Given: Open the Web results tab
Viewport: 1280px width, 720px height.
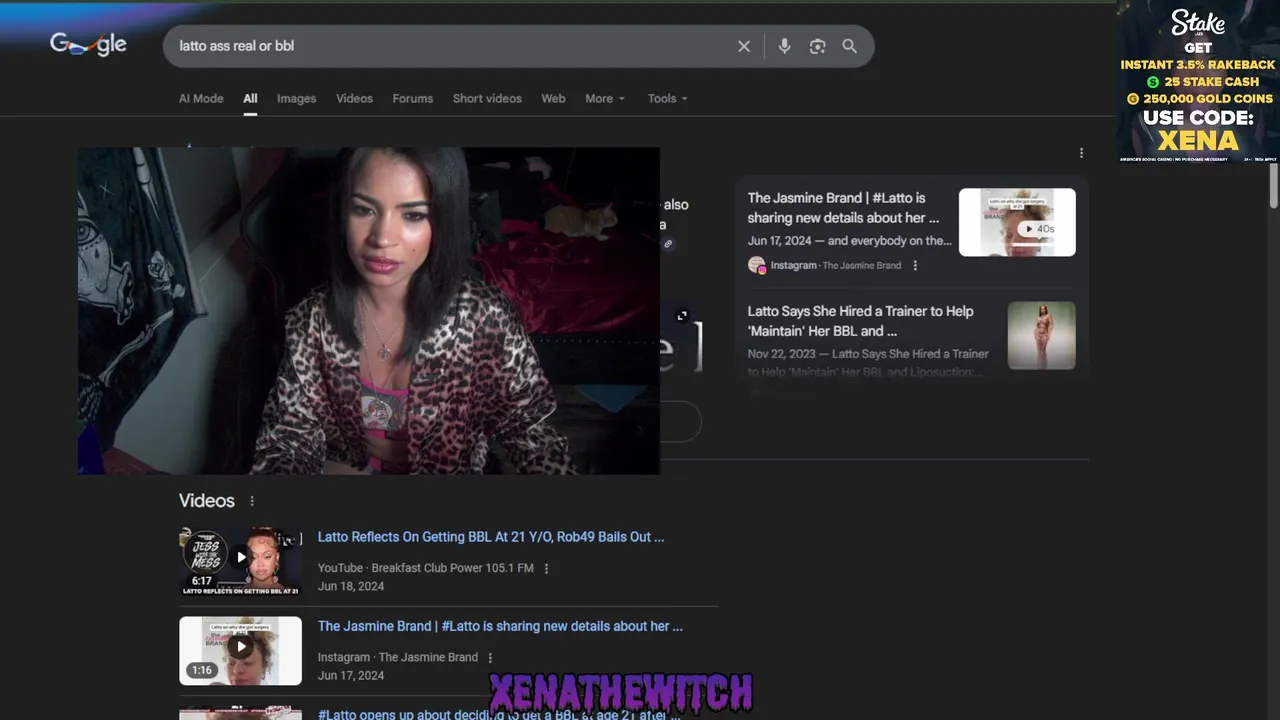Looking at the screenshot, I should coord(553,98).
